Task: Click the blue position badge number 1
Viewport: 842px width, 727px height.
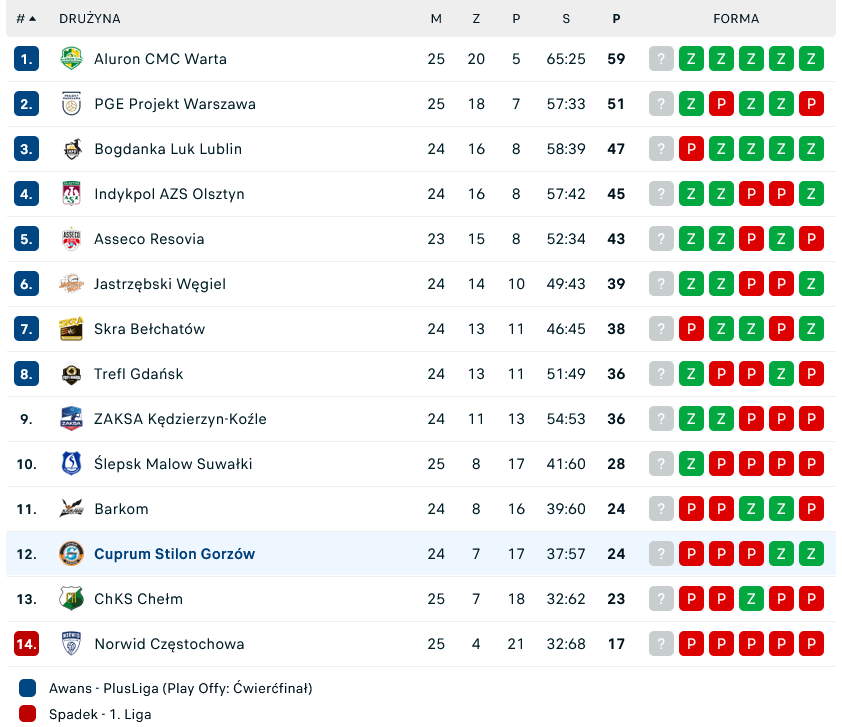Action: click(x=26, y=59)
